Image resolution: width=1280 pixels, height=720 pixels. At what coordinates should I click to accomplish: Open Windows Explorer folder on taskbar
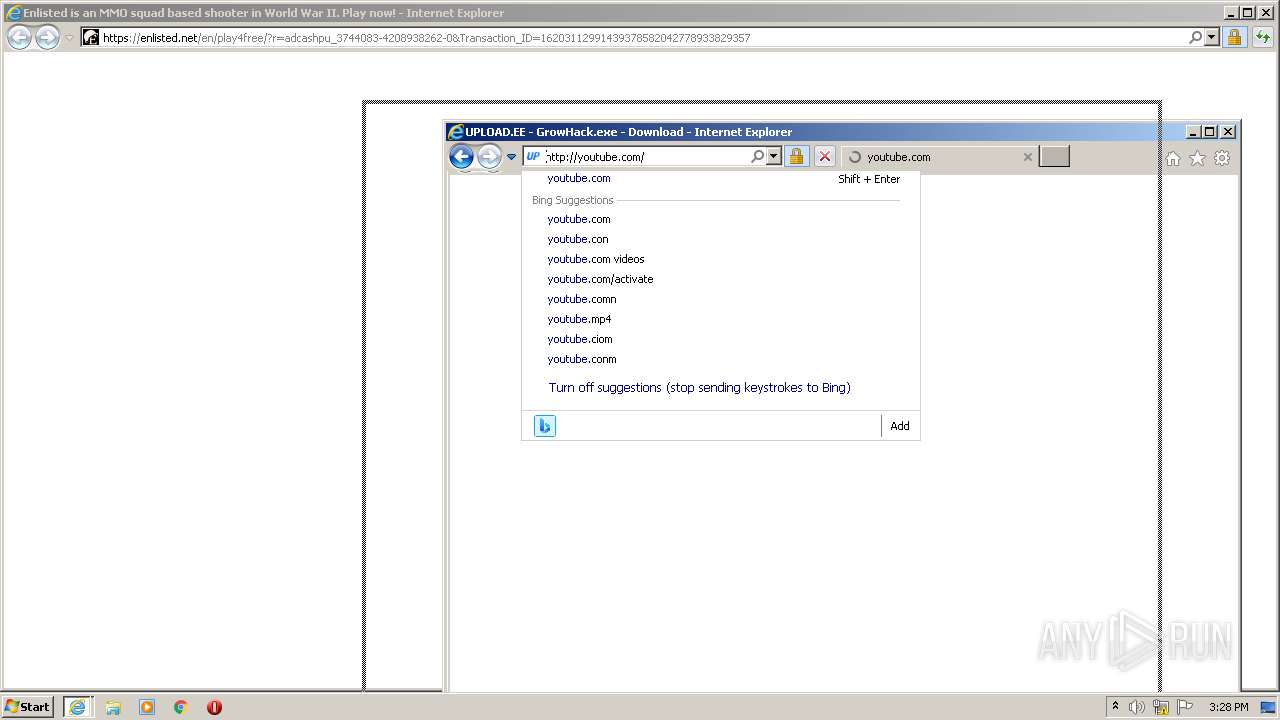[113, 707]
